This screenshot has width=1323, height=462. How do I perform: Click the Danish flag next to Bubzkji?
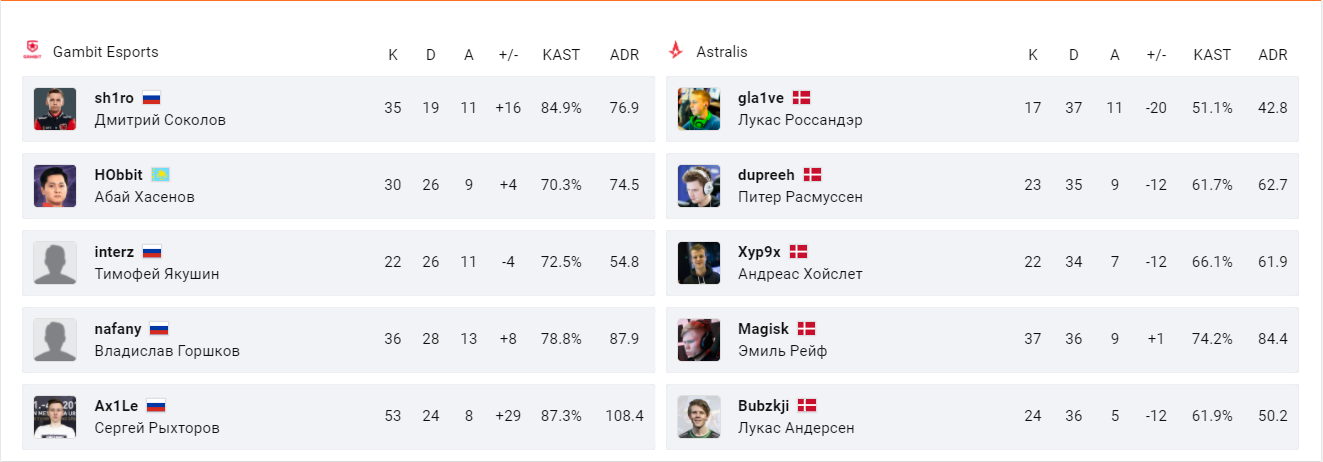coord(807,406)
